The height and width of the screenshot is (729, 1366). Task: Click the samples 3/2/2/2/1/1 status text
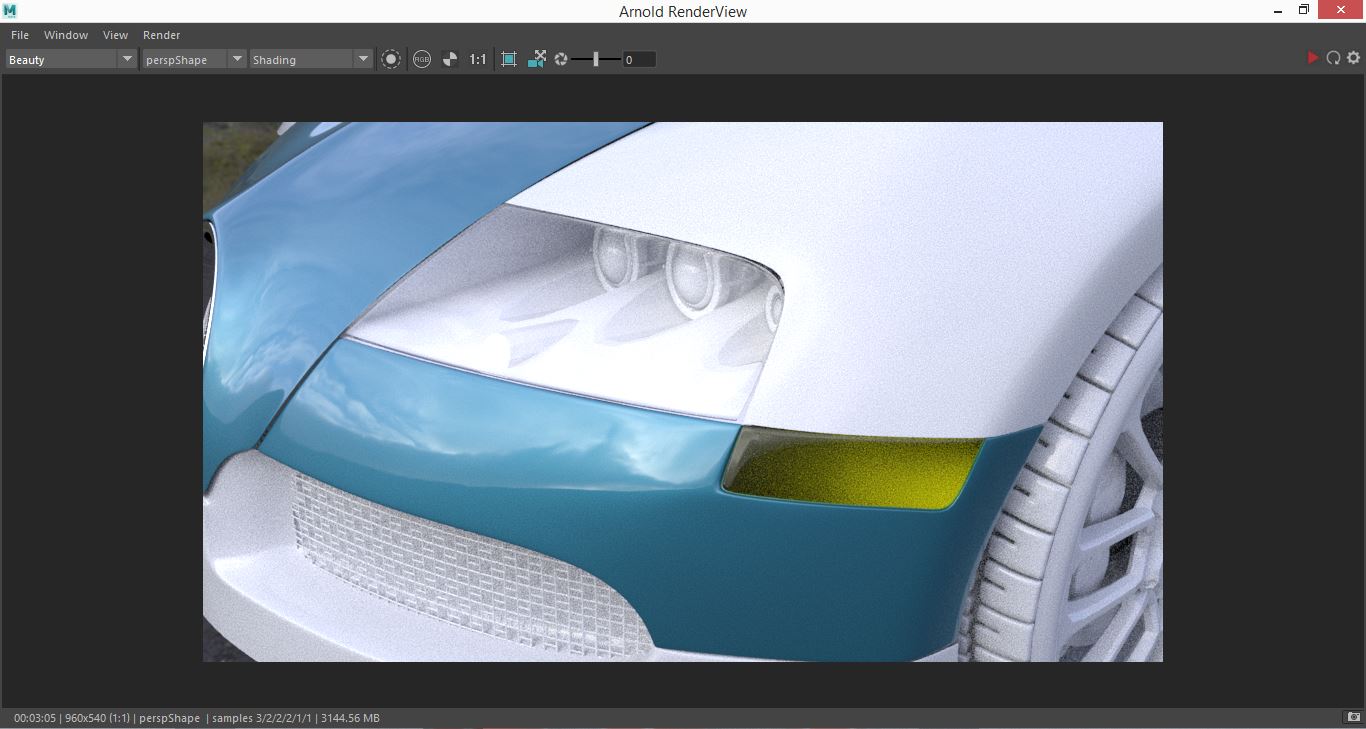(263, 718)
